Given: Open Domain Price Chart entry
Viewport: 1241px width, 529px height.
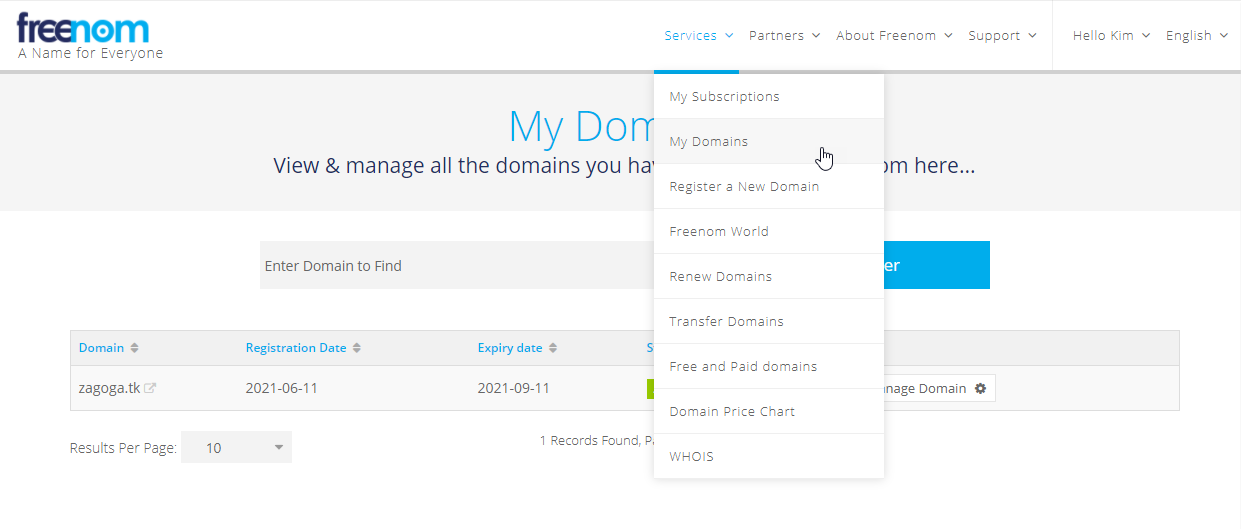Looking at the screenshot, I should (769, 412).
